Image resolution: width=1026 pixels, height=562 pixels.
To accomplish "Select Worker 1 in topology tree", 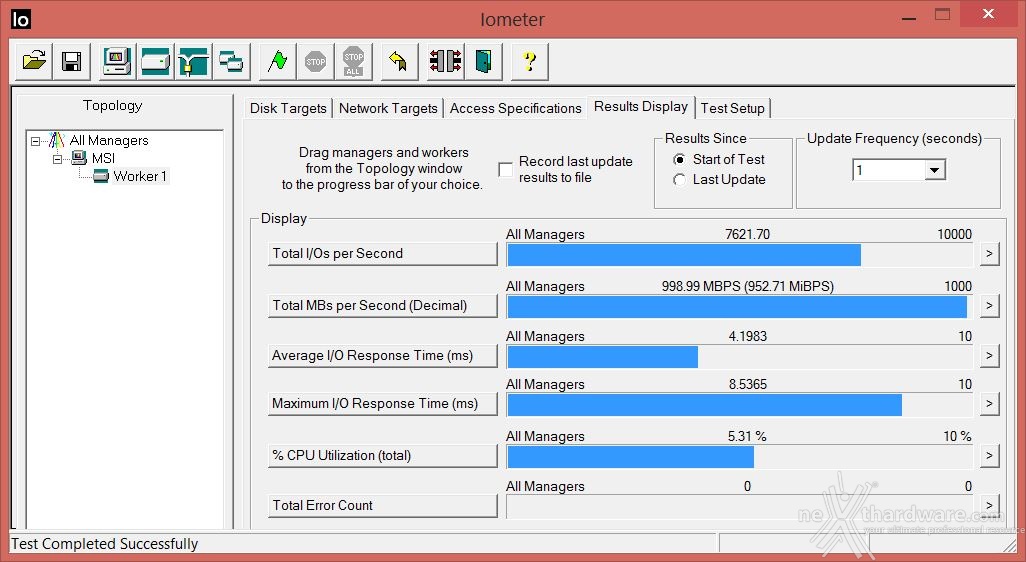I will click(140, 176).
